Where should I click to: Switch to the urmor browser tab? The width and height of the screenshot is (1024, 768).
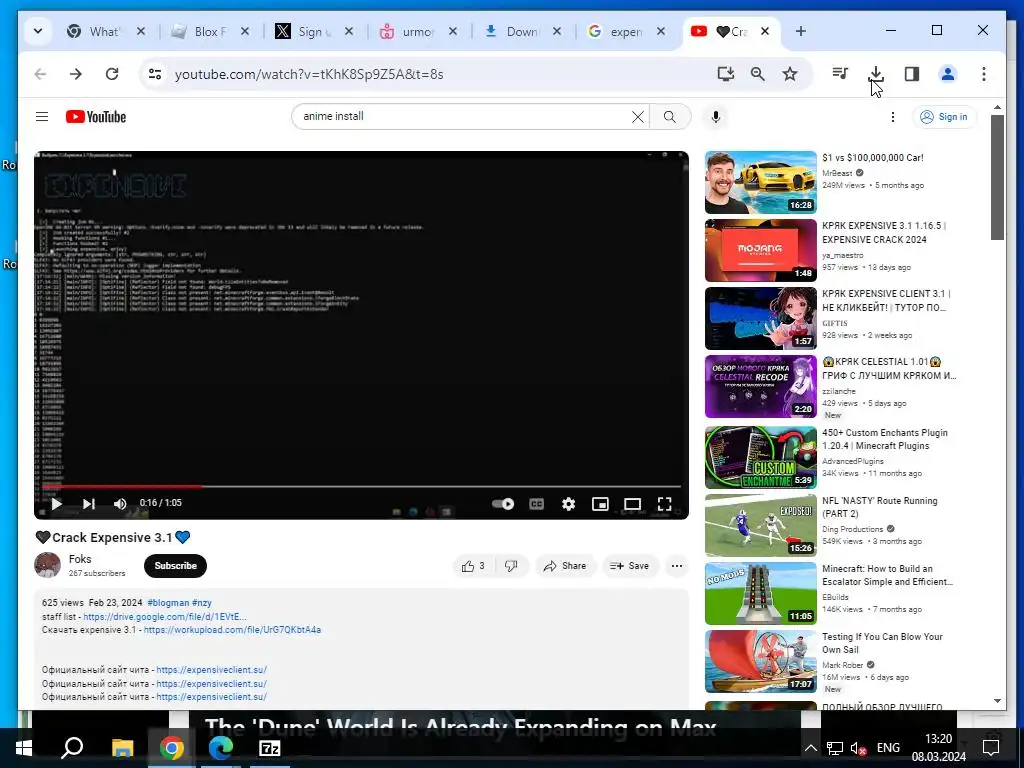pos(417,31)
